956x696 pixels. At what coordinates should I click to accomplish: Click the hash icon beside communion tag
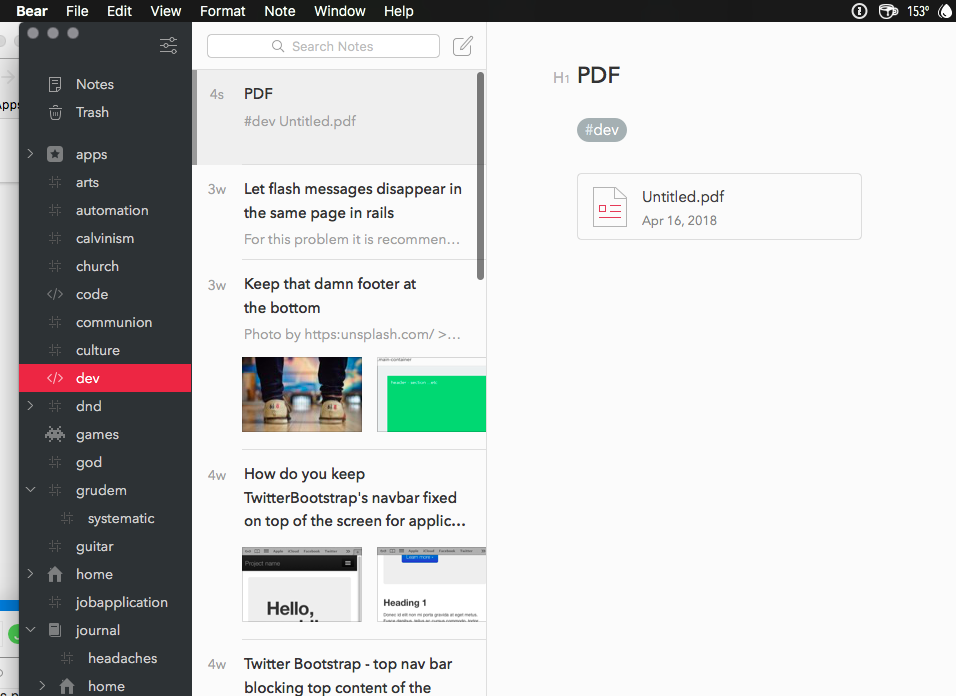(55, 322)
